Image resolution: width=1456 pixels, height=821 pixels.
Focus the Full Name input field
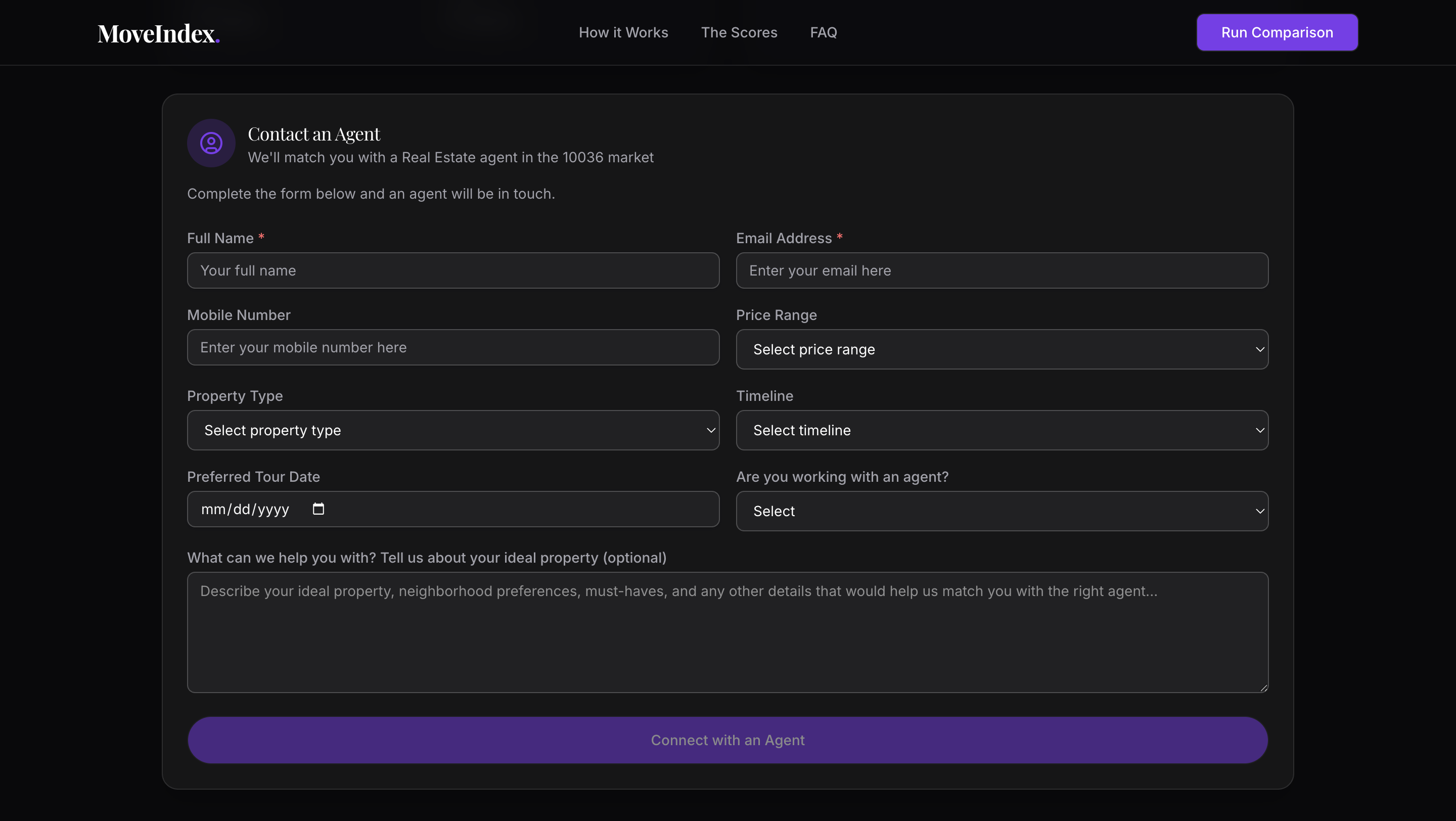[x=452, y=270]
